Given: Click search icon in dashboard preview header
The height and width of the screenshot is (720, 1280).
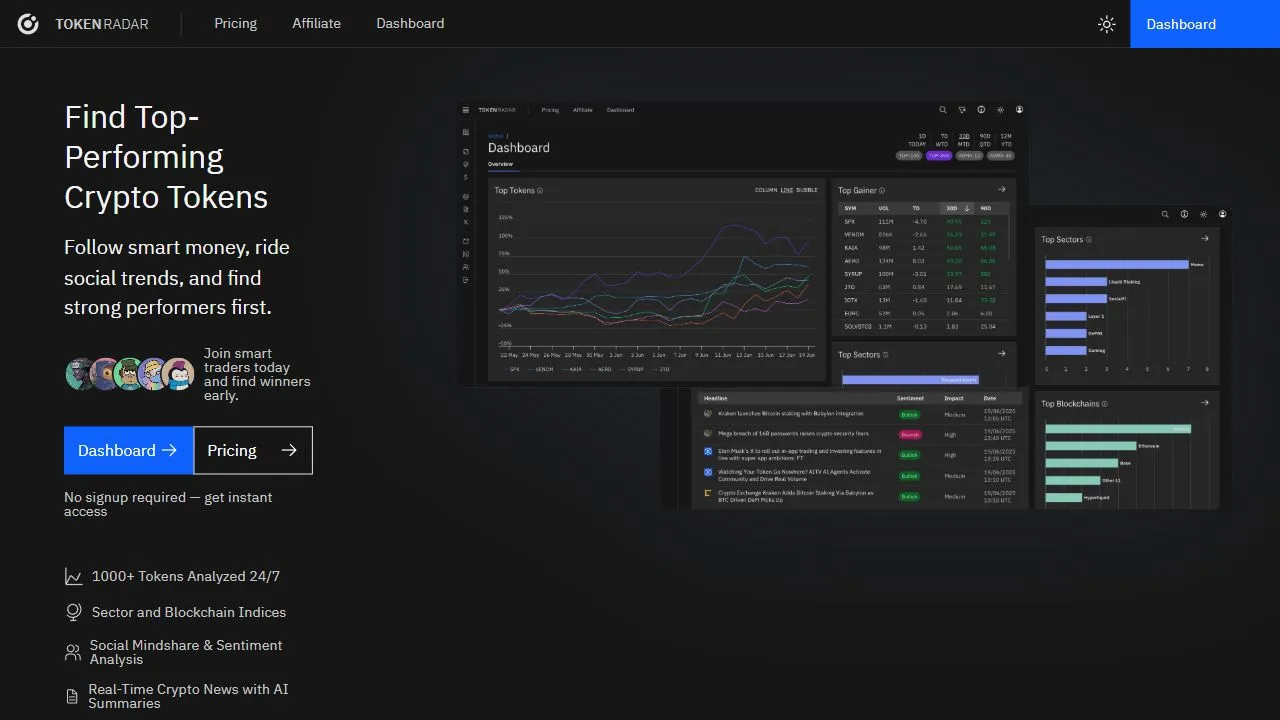Looking at the screenshot, I should click(x=942, y=110).
